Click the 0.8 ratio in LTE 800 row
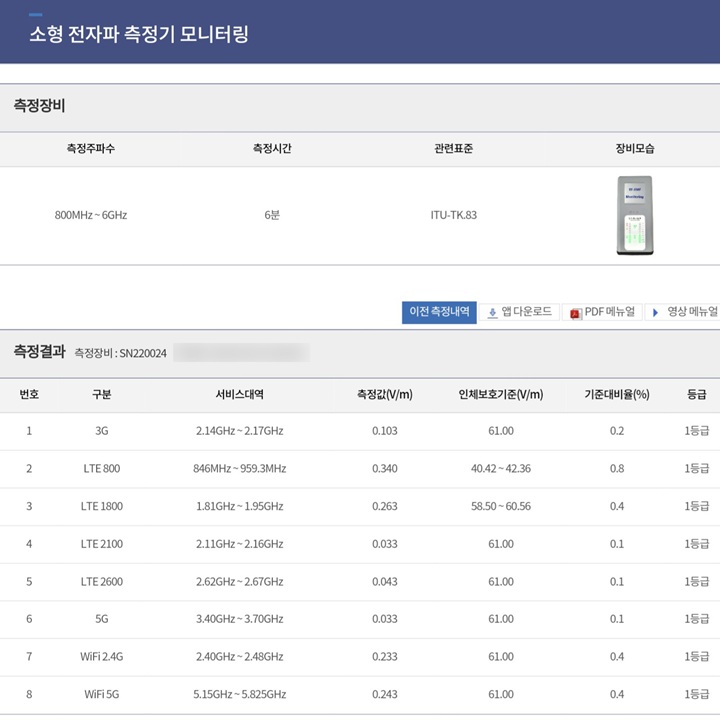The width and height of the screenshot is (720, 720). point(617,468)
